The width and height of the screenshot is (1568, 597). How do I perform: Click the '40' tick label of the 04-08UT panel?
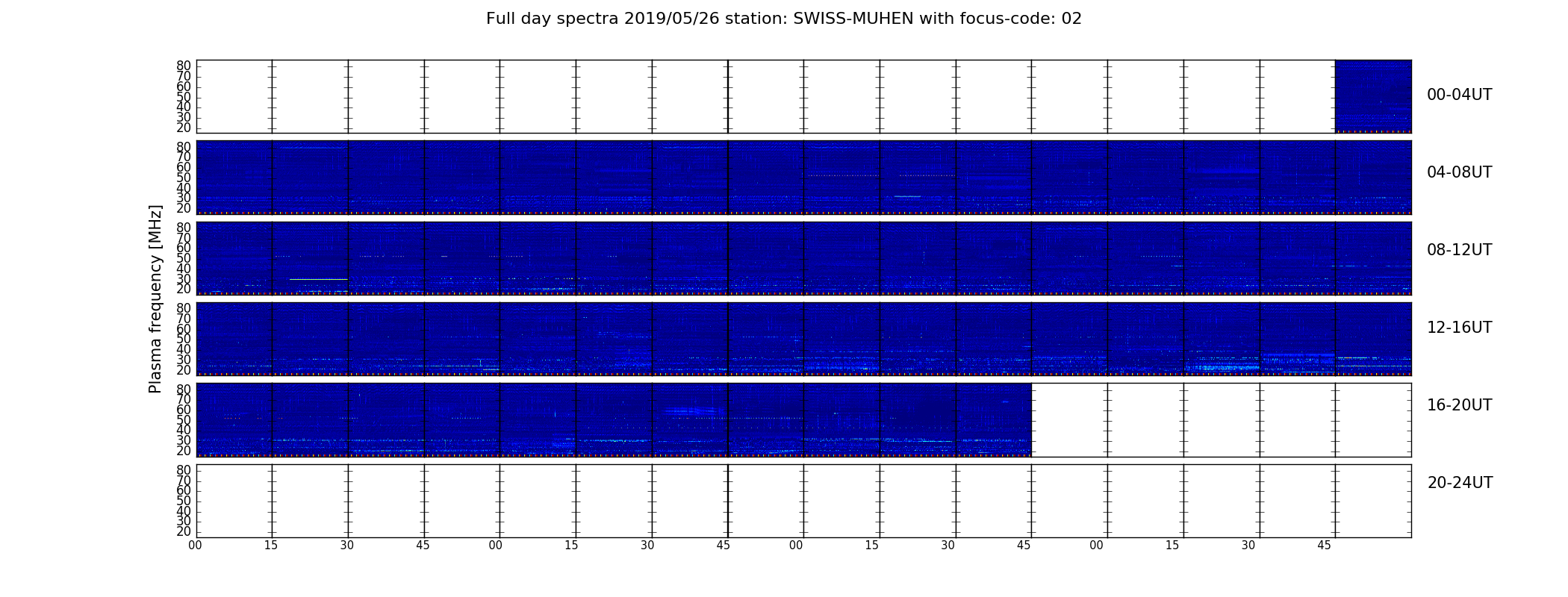pyautogui.click(x=184, y=187)
